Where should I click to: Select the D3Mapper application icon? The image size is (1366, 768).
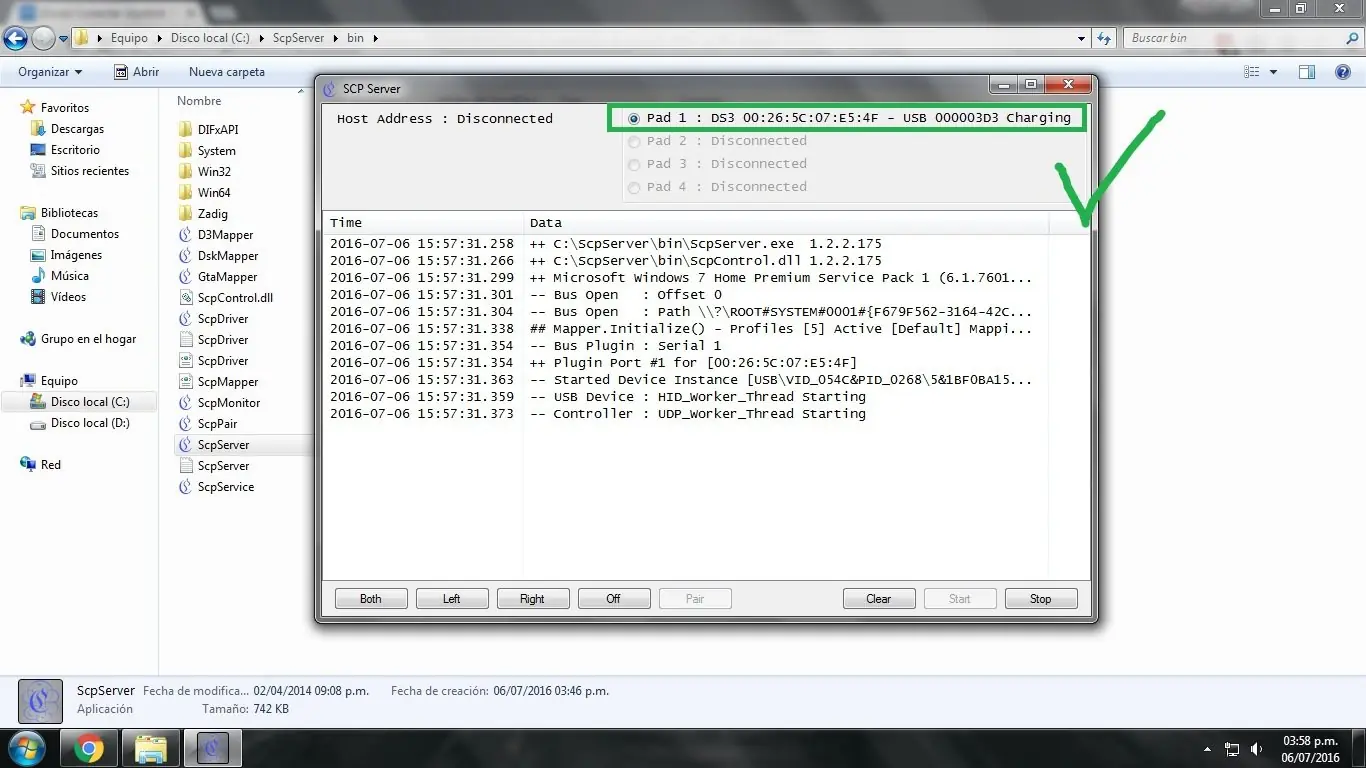[185, 235]
